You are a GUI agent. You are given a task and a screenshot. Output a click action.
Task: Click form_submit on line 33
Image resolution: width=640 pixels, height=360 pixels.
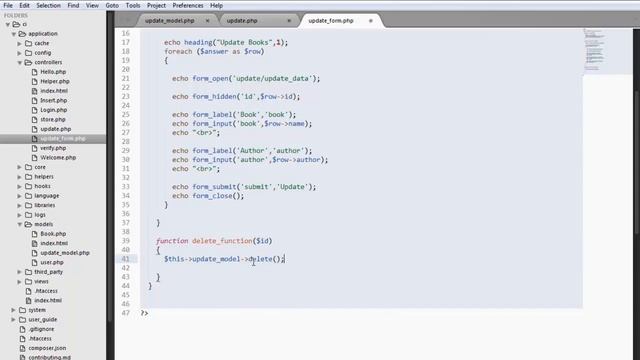tap(214, 187)
